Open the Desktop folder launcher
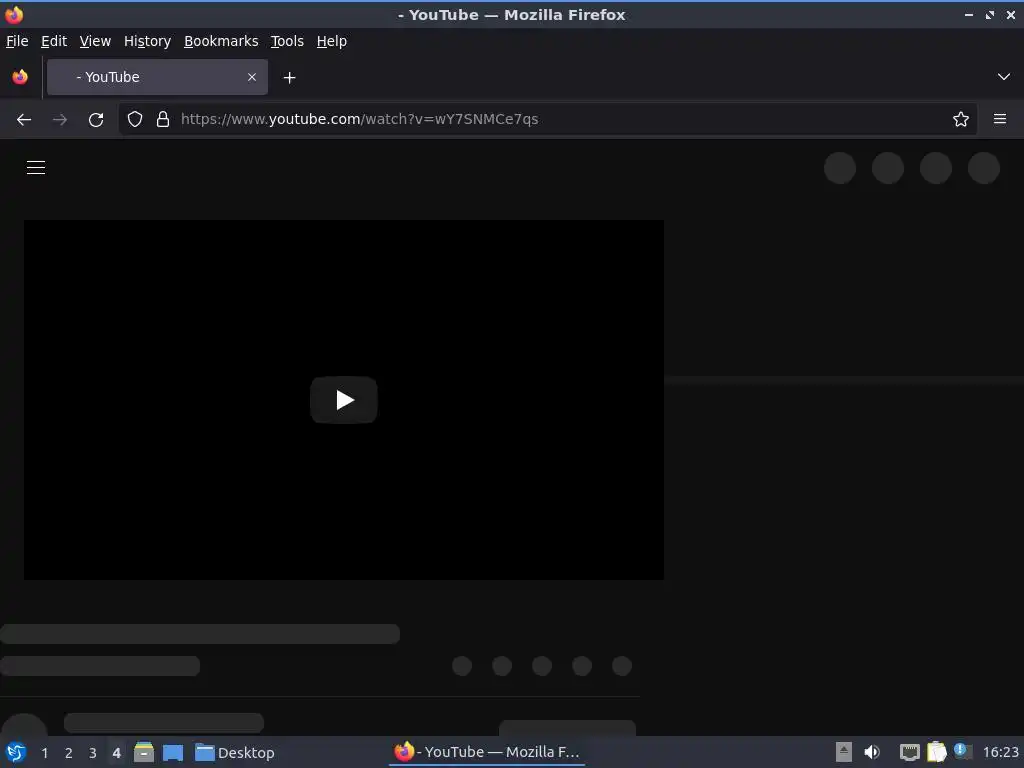The height and width of the screenshot is (768, 1024). pos(234,752)
